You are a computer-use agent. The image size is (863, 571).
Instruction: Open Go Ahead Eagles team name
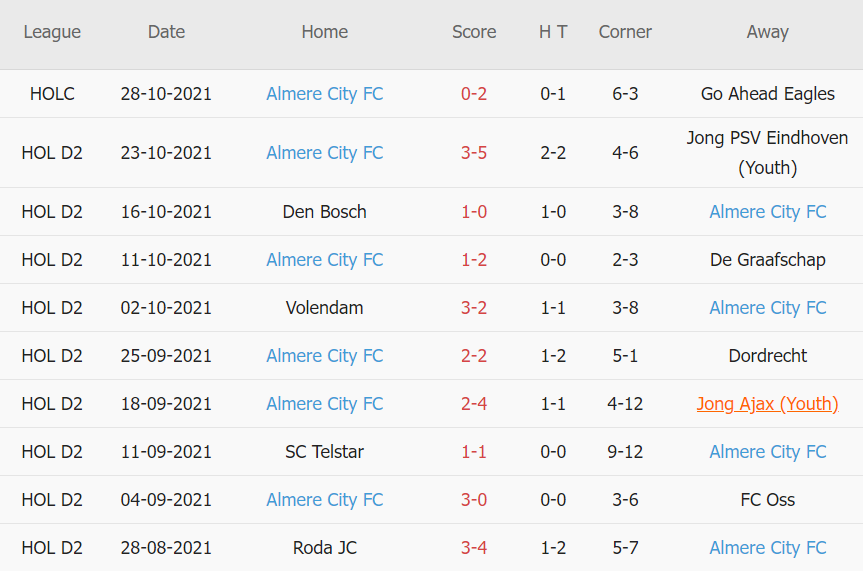pyautogui.click(x=767, y=94)
